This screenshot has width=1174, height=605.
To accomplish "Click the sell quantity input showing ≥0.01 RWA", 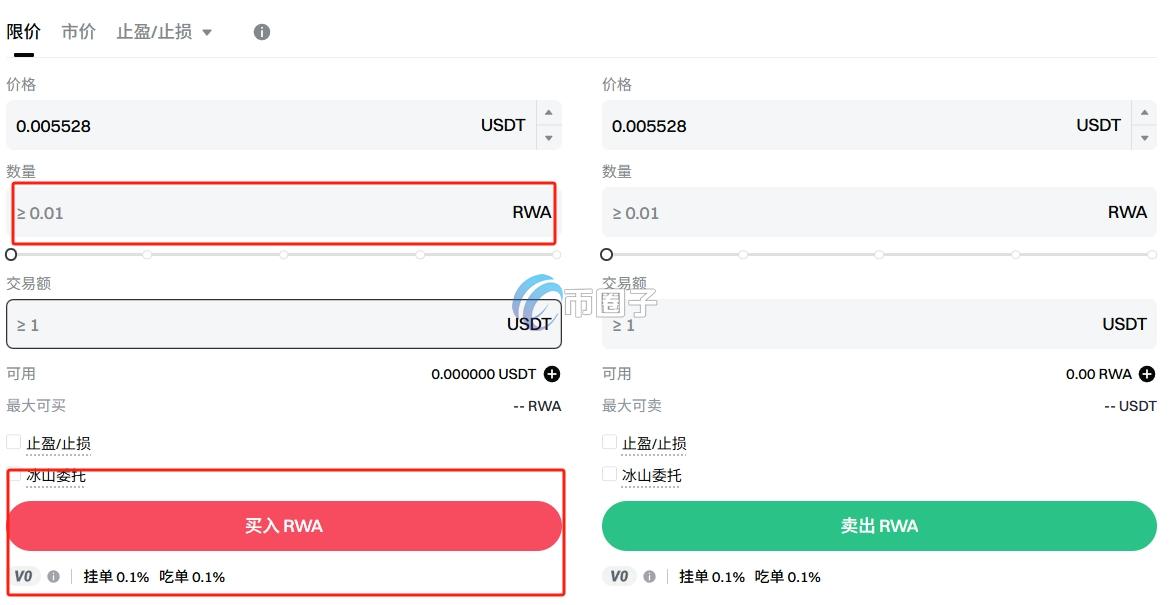I will click(x=878, y=212).
